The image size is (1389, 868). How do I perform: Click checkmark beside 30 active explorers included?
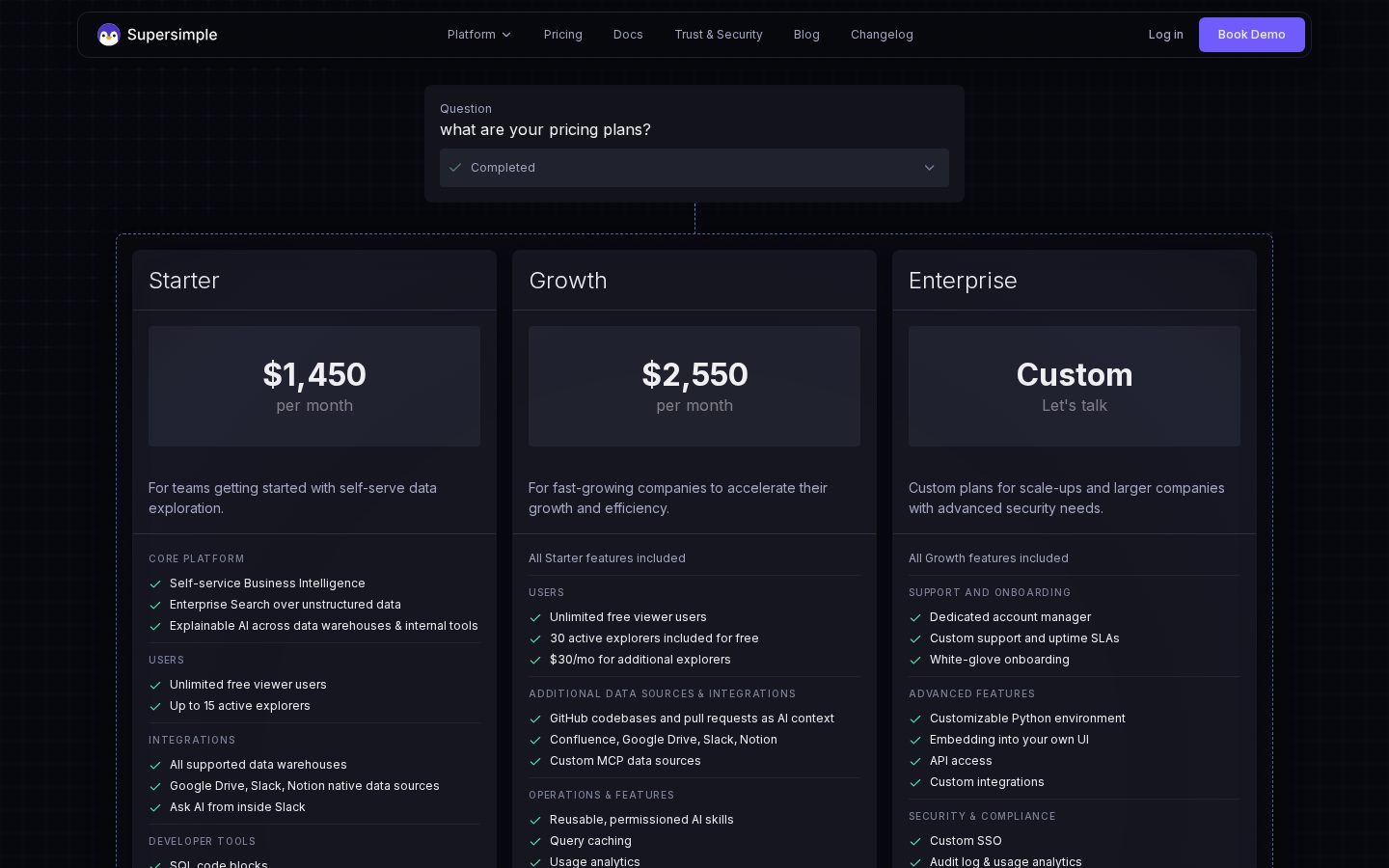[535, 639]
